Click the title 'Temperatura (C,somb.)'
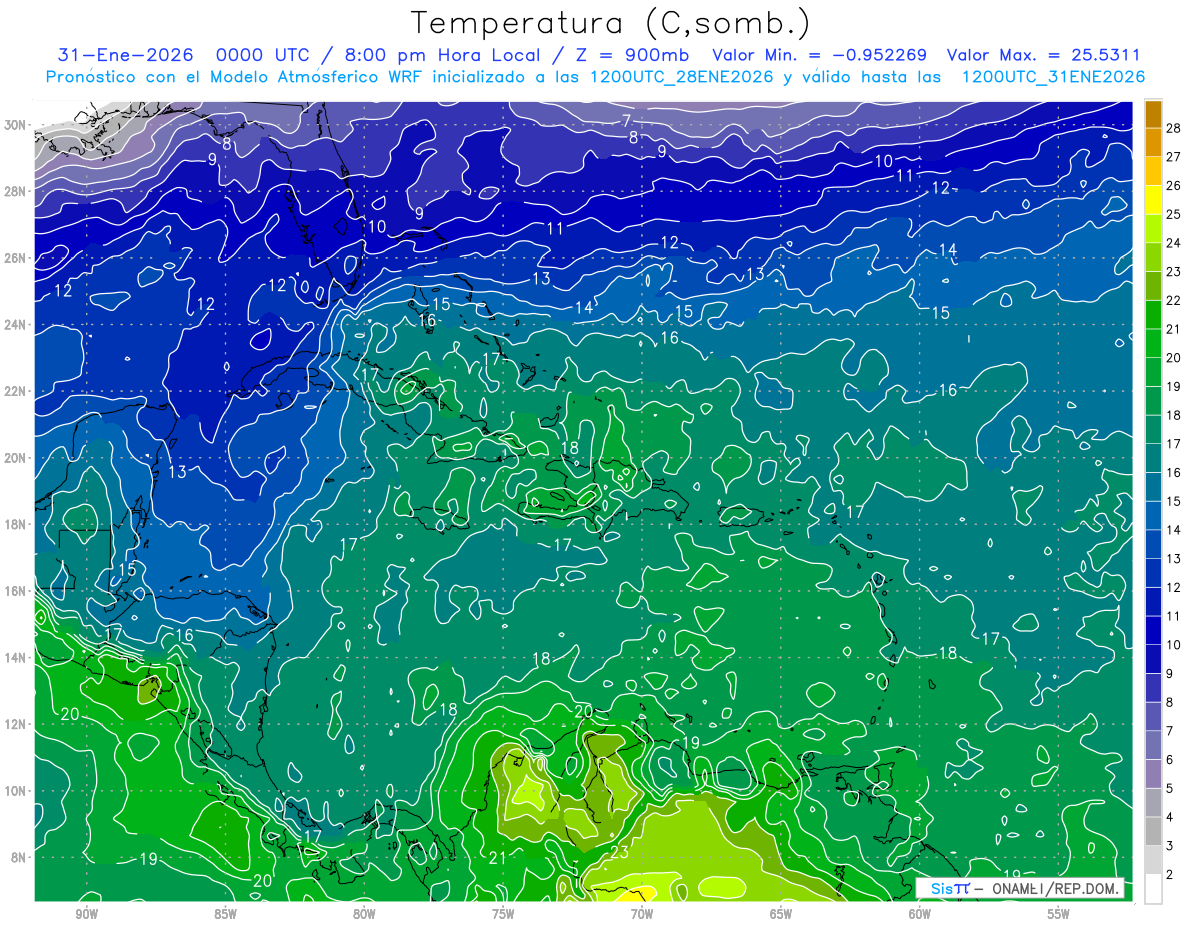This screenshot has width=1200, height=927. point(611,23)
